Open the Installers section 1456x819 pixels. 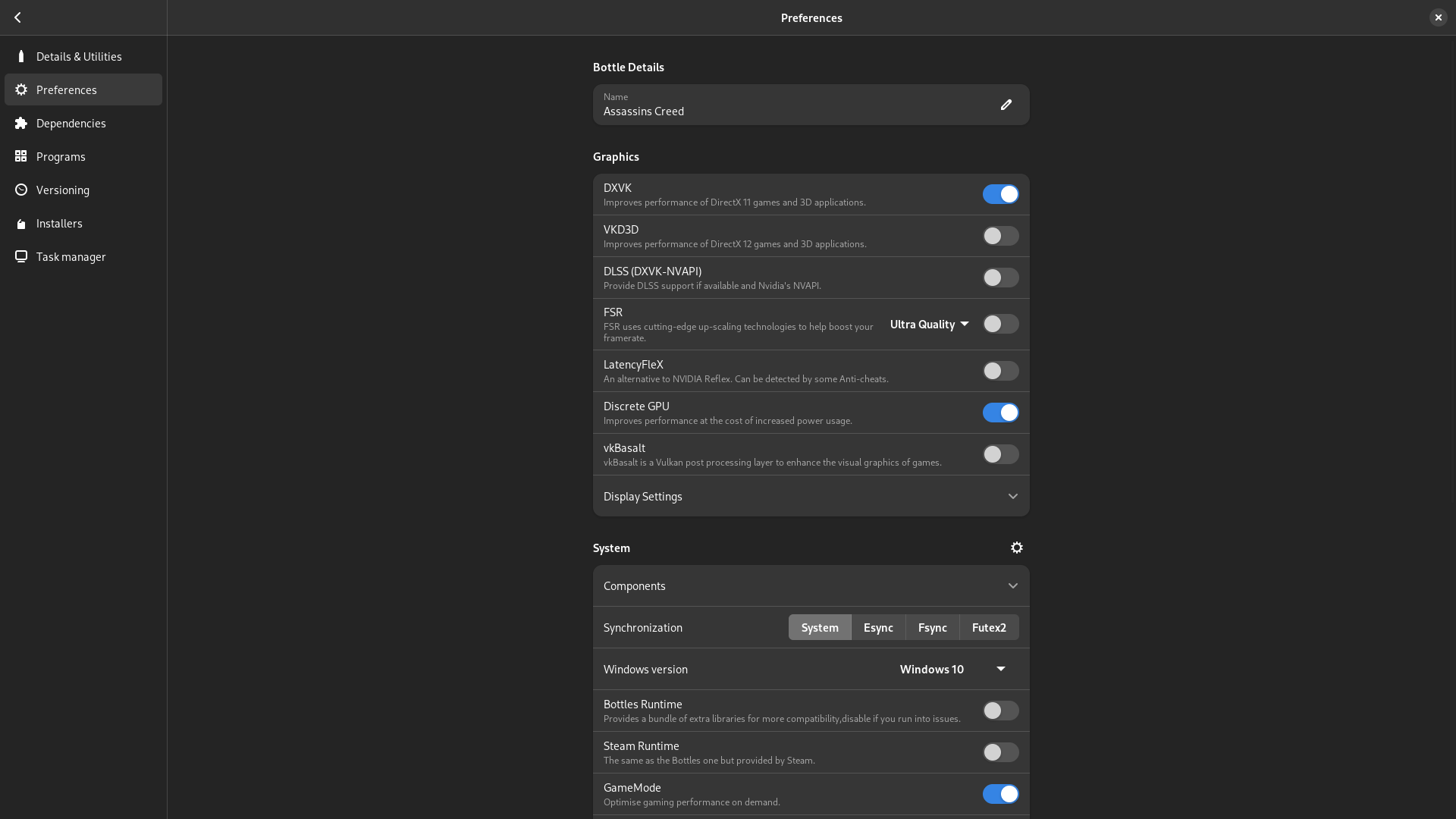(58, 223)
